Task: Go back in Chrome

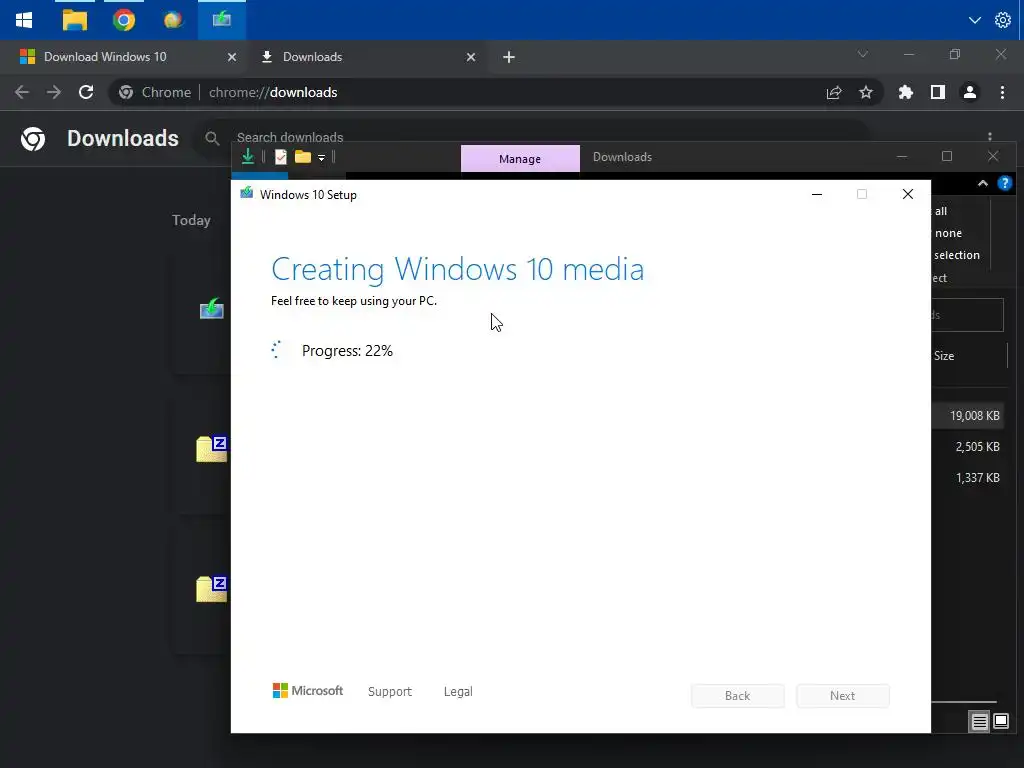Action: [22, 92]
